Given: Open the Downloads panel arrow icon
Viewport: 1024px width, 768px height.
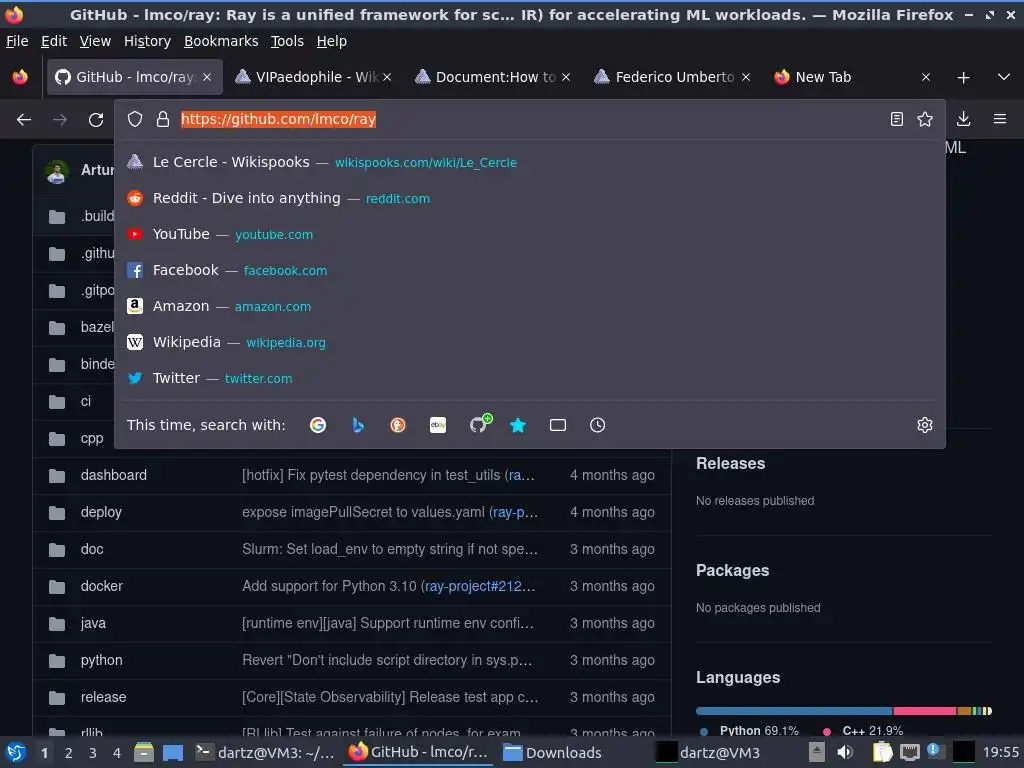Looking at the screenshot, I should click(963, 119).
